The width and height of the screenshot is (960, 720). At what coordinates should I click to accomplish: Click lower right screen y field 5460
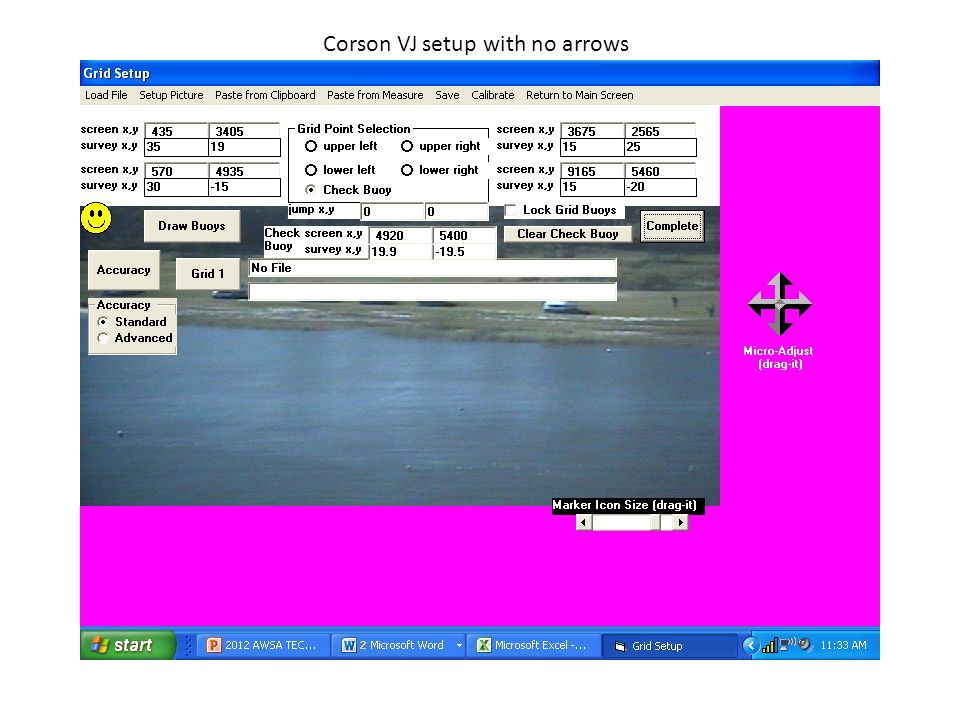tap(660, 171)
